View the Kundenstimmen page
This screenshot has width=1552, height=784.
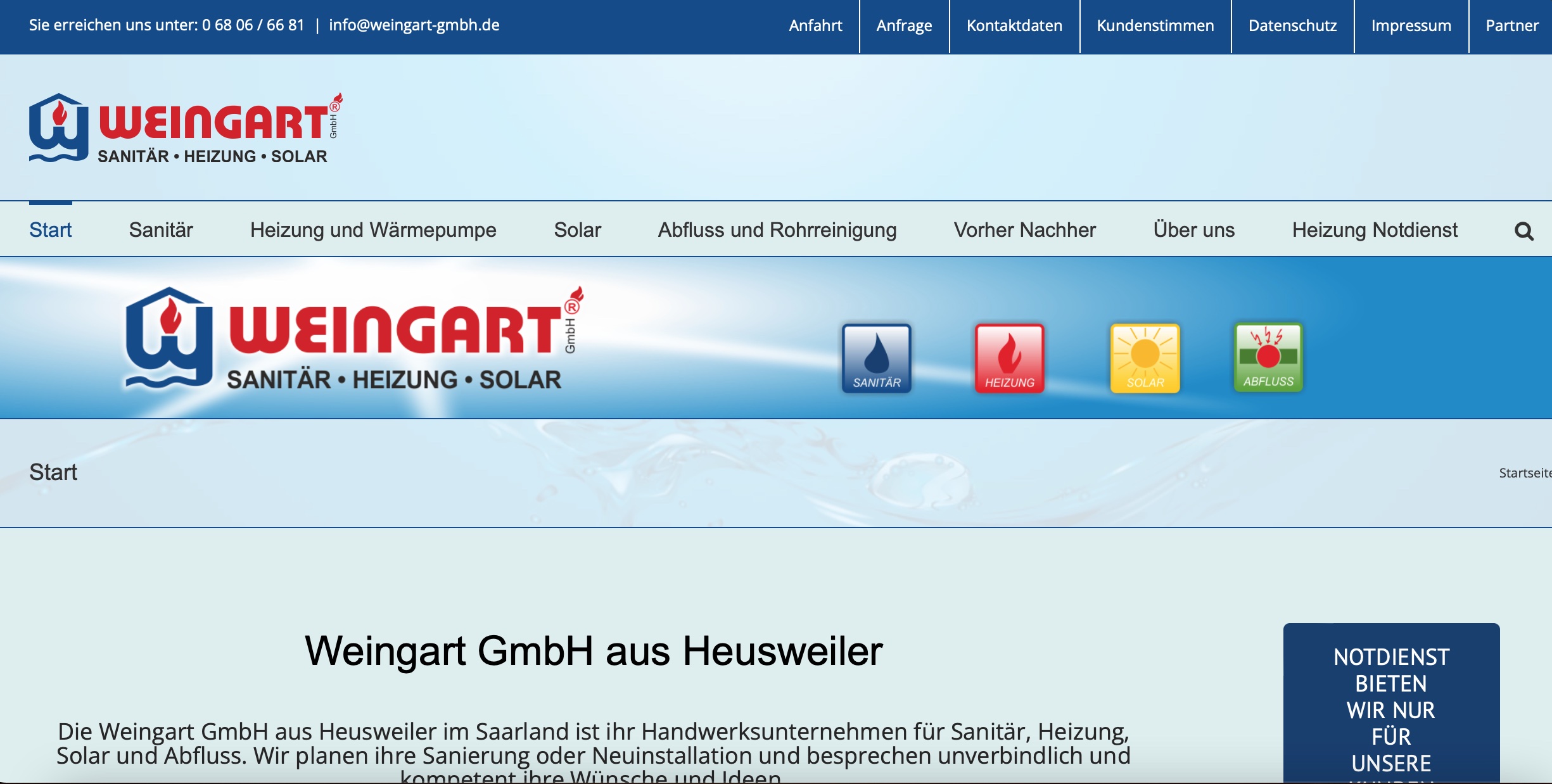click(x=1155, y=26)
